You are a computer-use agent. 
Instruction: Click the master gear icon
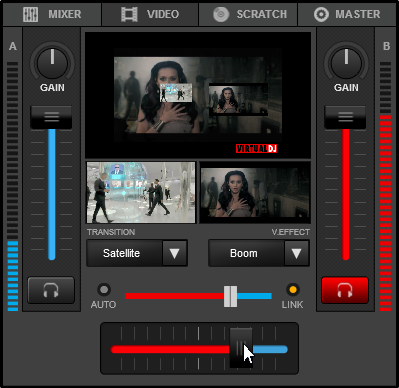coord(321,14)
